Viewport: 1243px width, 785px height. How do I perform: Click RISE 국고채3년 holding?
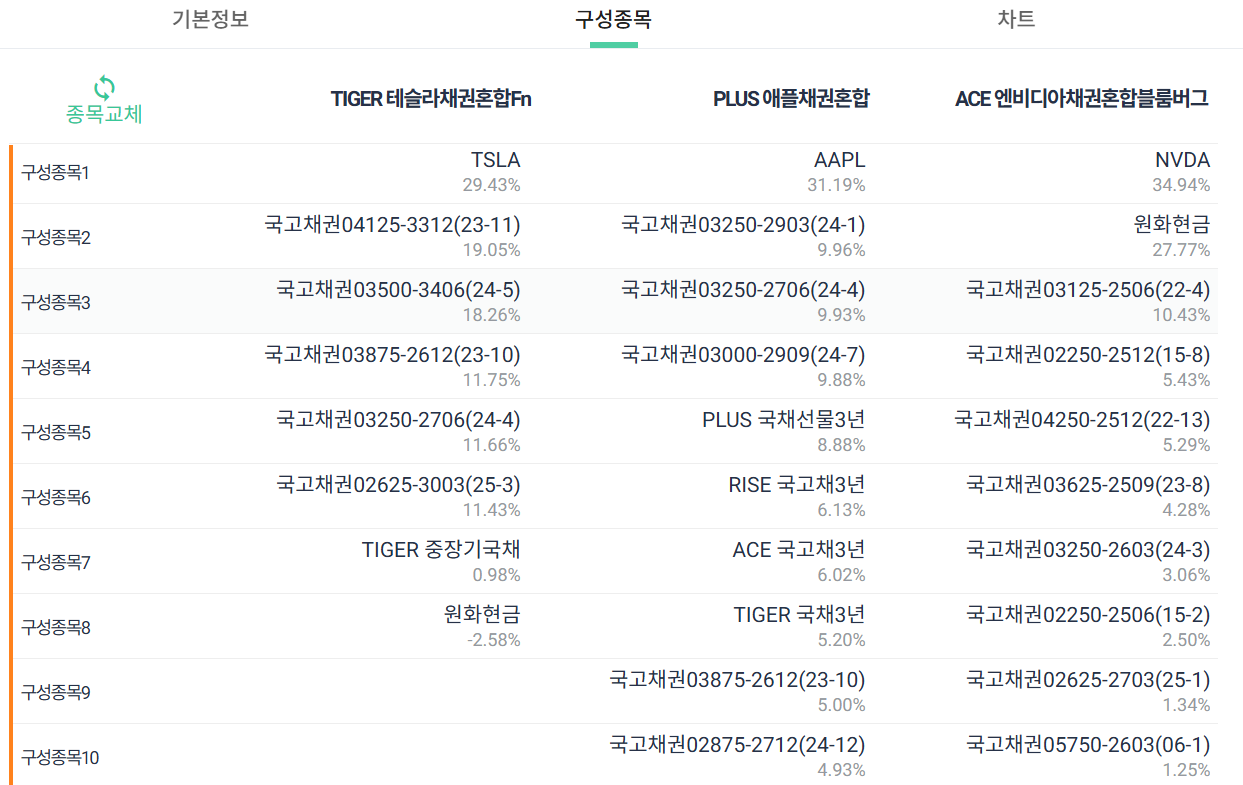click(x=796, y=485)
